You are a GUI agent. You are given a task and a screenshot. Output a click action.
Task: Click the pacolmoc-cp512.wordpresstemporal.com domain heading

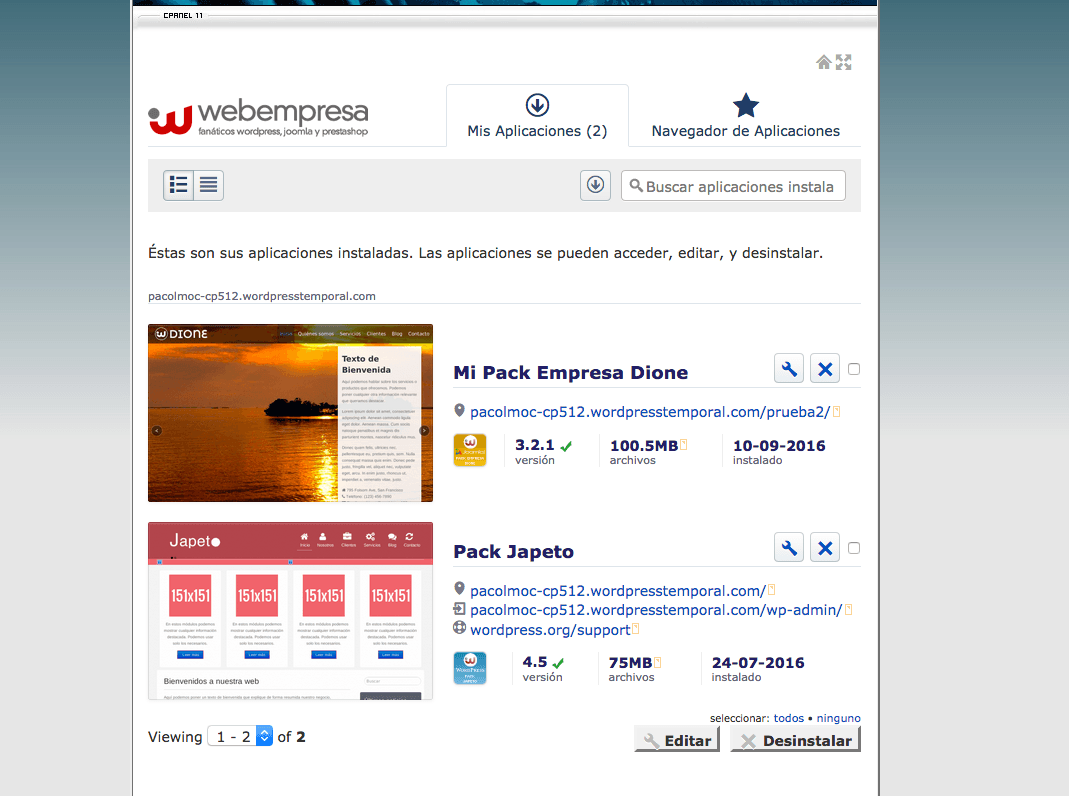tap(262, 296)
